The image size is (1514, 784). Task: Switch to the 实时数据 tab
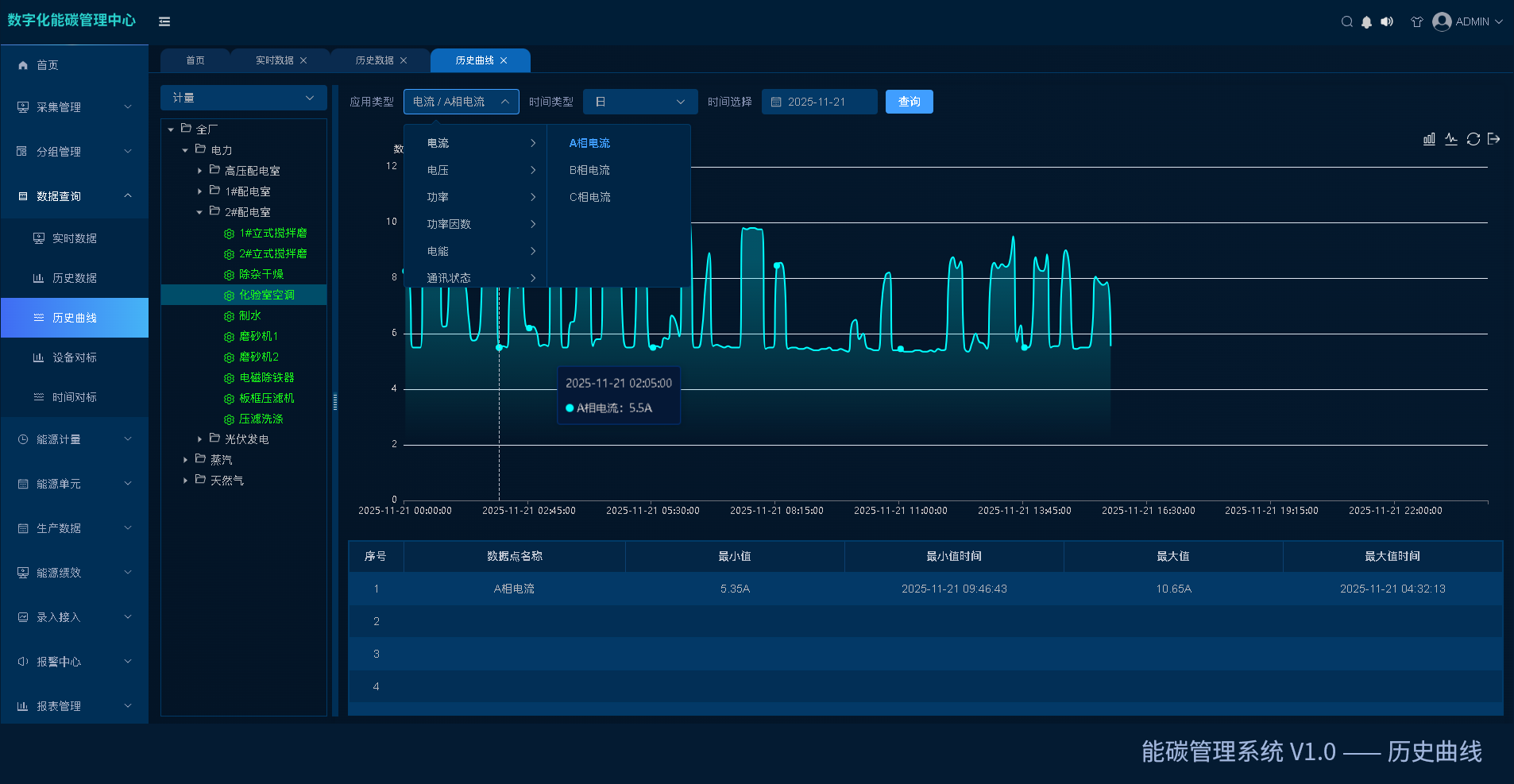pyautogui.click(x=275, y=60)
